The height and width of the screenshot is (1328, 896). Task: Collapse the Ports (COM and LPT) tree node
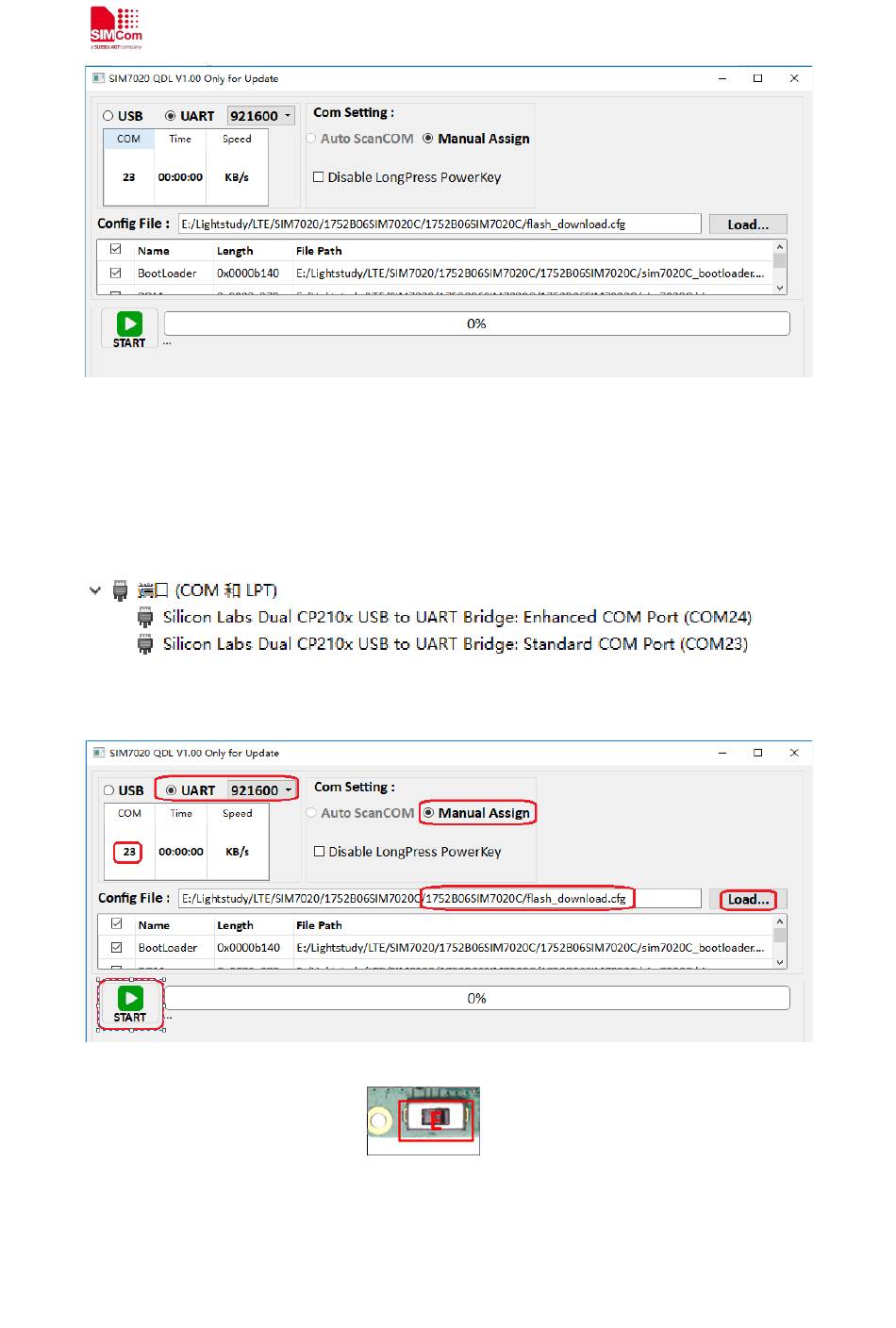pos(95,590)
